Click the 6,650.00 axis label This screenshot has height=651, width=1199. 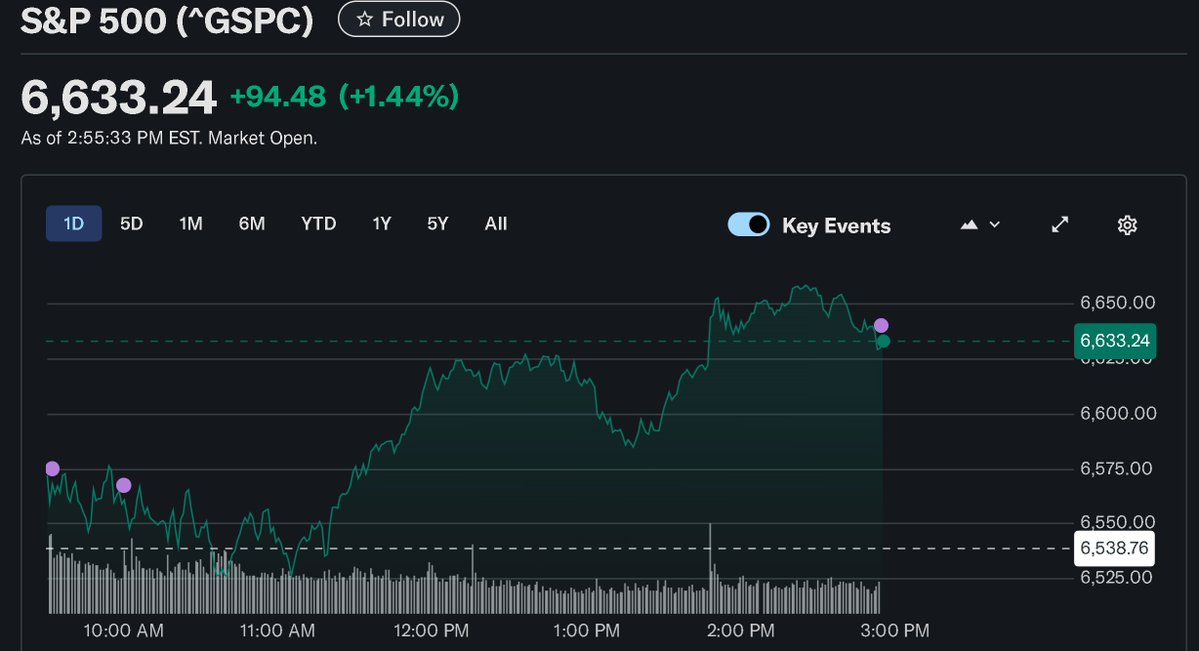(x=1117, y=303)
